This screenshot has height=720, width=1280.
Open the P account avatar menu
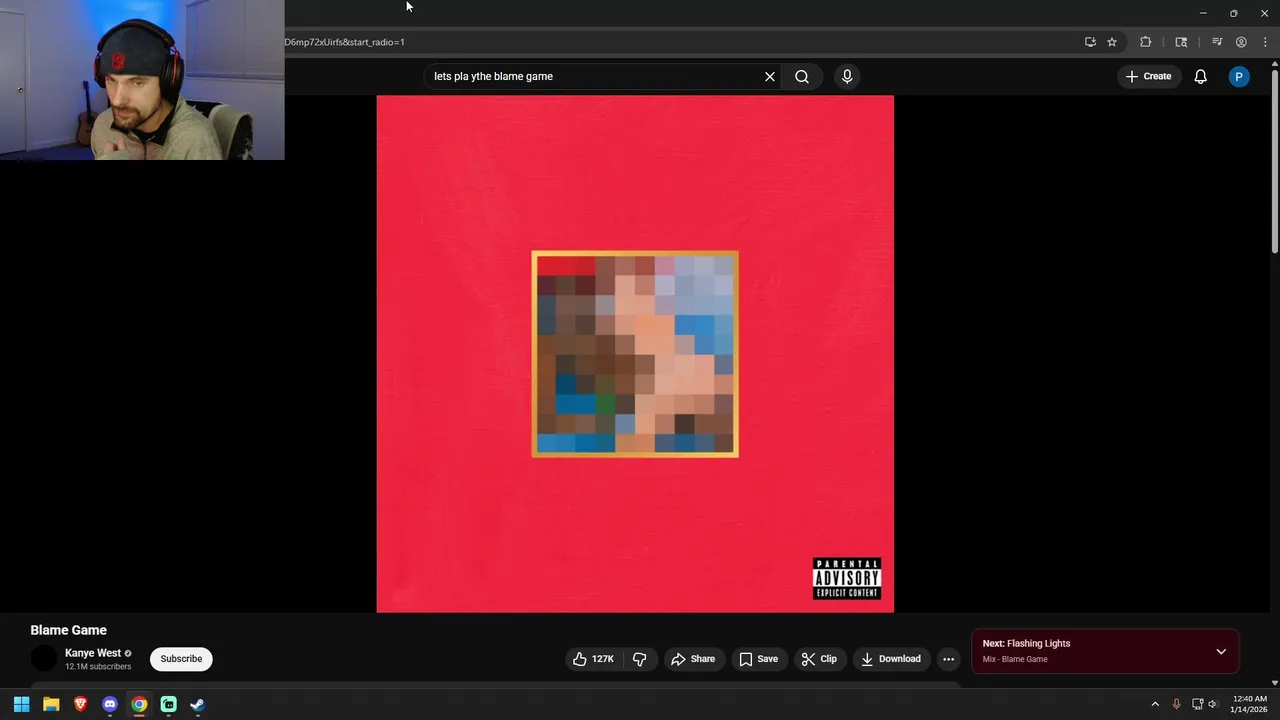[x=1239, y=76]
